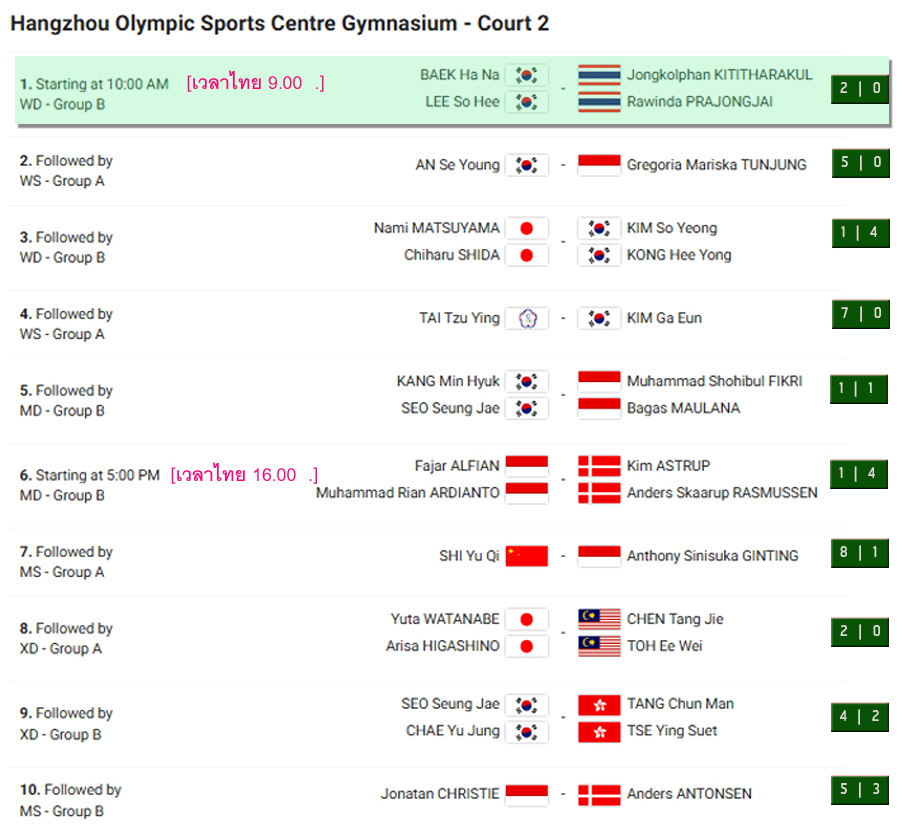Click South Korea flag beside BAEK Ha Na
The height and width of the screenshot is (834, 900).
526,75
